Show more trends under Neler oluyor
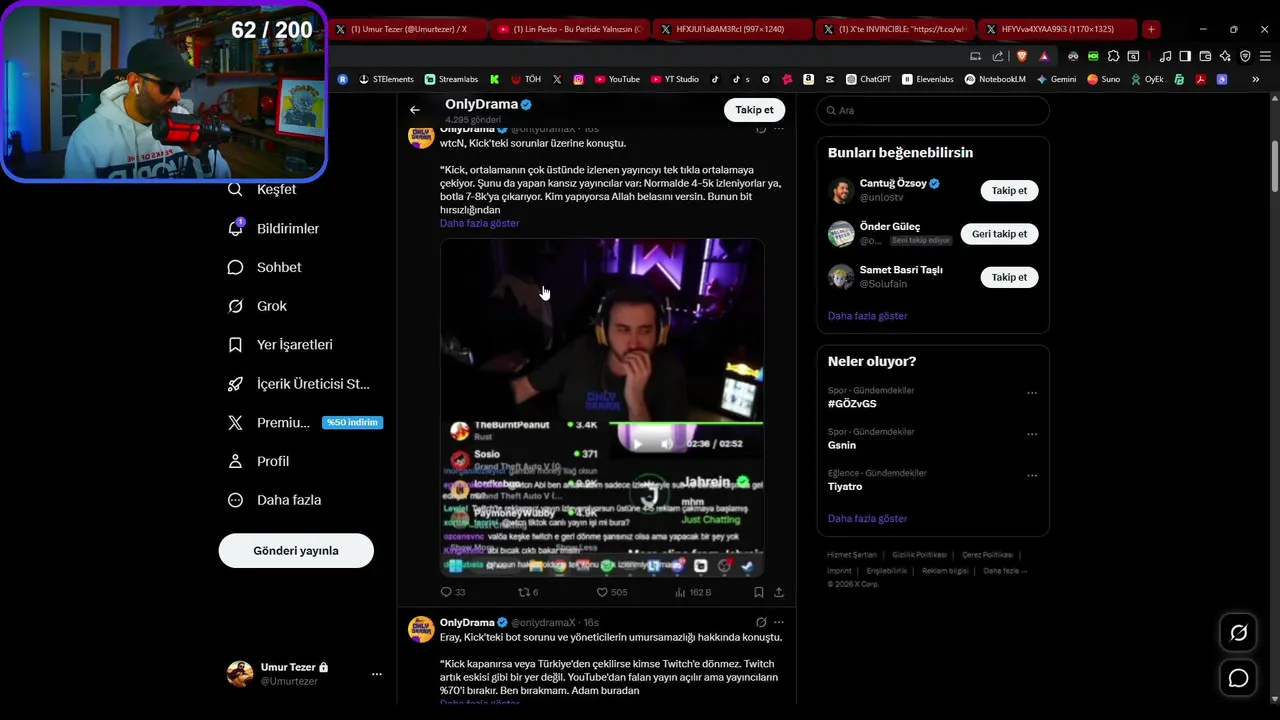The width and height of the screenshot is (1280, 720). click(867, 518)
